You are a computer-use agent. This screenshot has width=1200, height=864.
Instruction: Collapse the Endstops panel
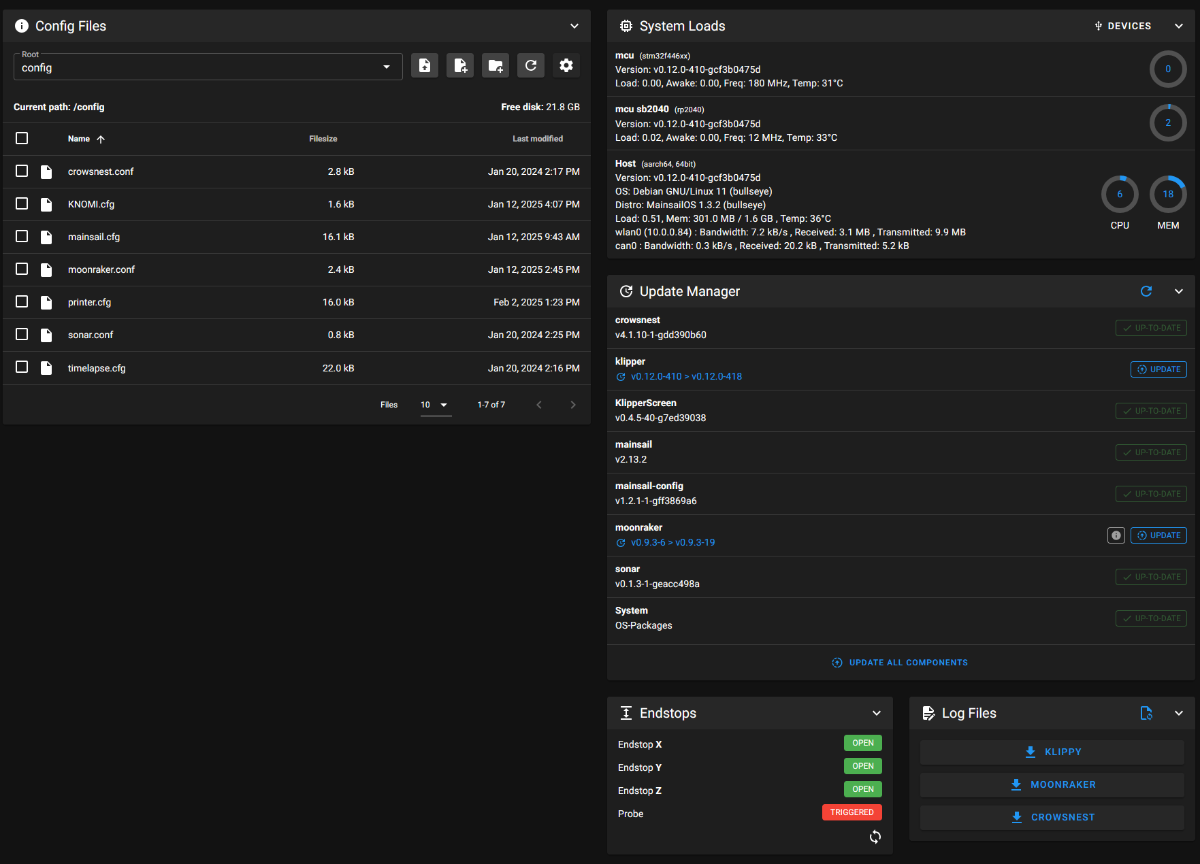point(877,713)
